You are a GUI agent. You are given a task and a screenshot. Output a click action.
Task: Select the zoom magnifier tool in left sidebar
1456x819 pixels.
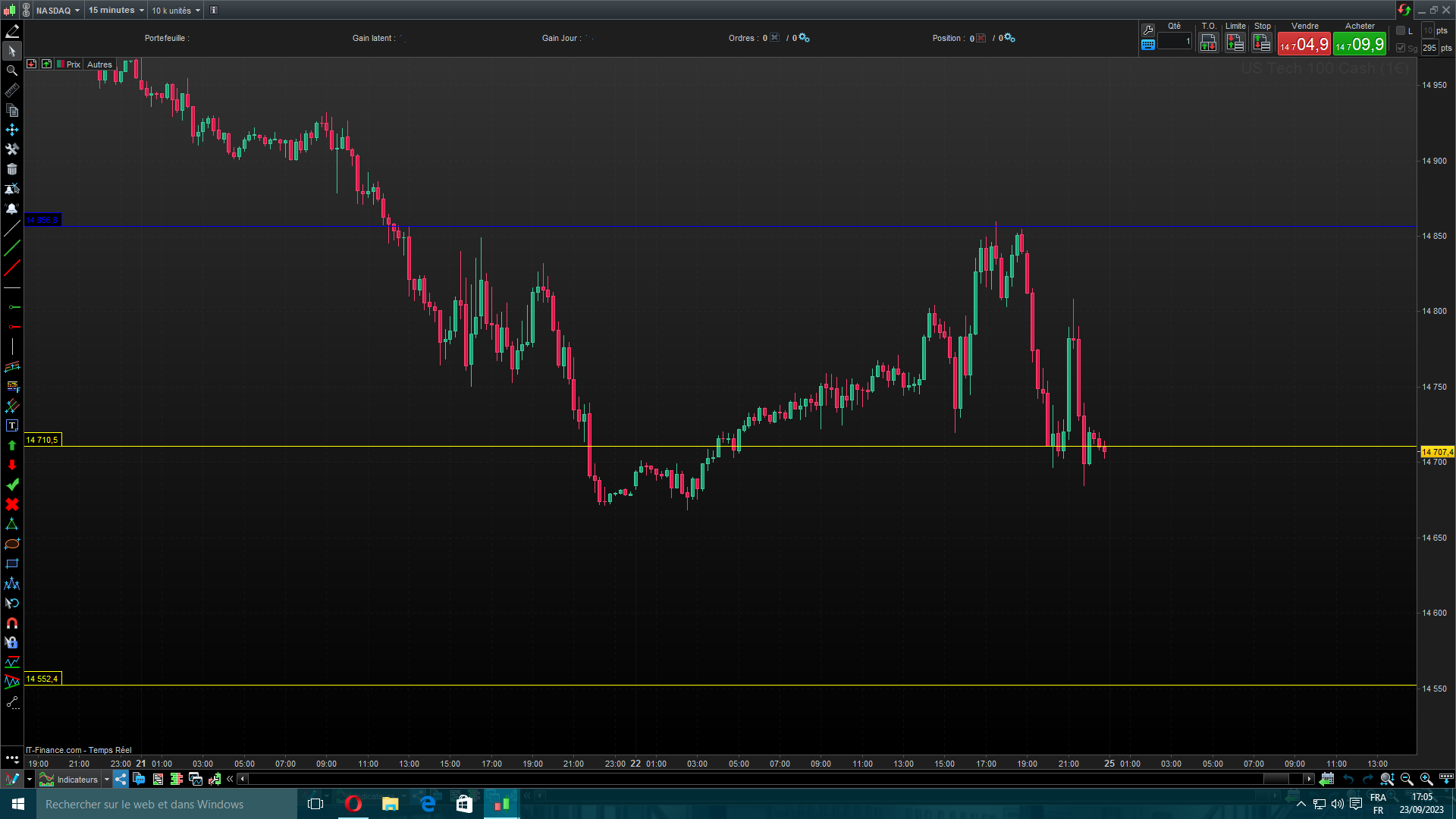(12, 71)
